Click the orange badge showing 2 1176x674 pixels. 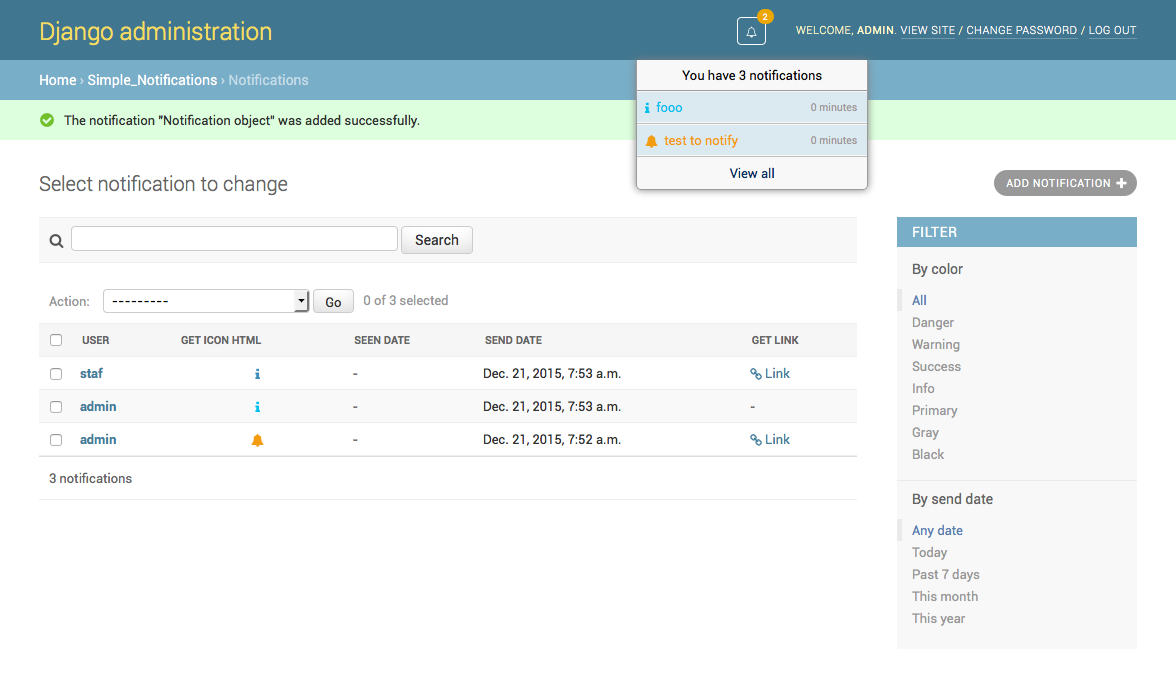[x=764, y=16]
